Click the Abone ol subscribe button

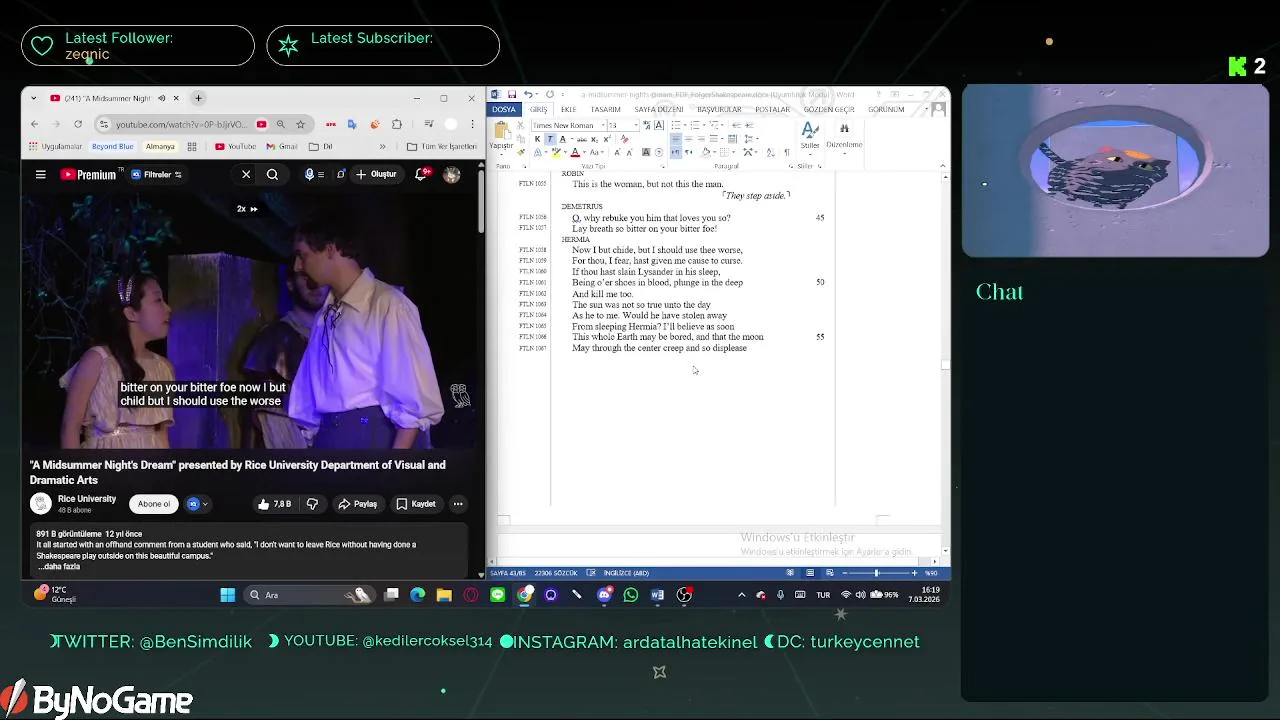point(154,504)
